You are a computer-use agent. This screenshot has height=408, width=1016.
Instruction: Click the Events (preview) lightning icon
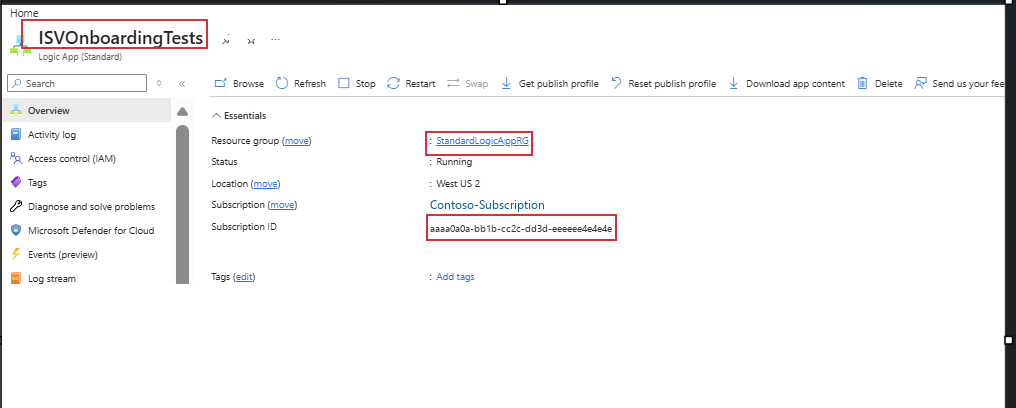pos(16,255)
